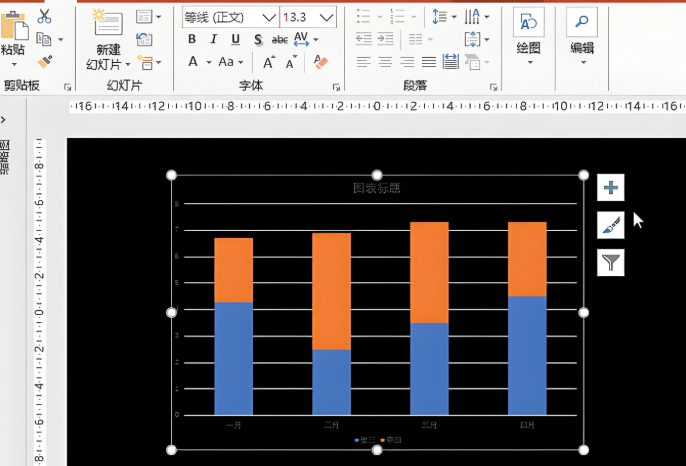This screenshot has height=466, width=686.
Task: Expand the Slide Layout dropdown
Action: click(148, 16)
